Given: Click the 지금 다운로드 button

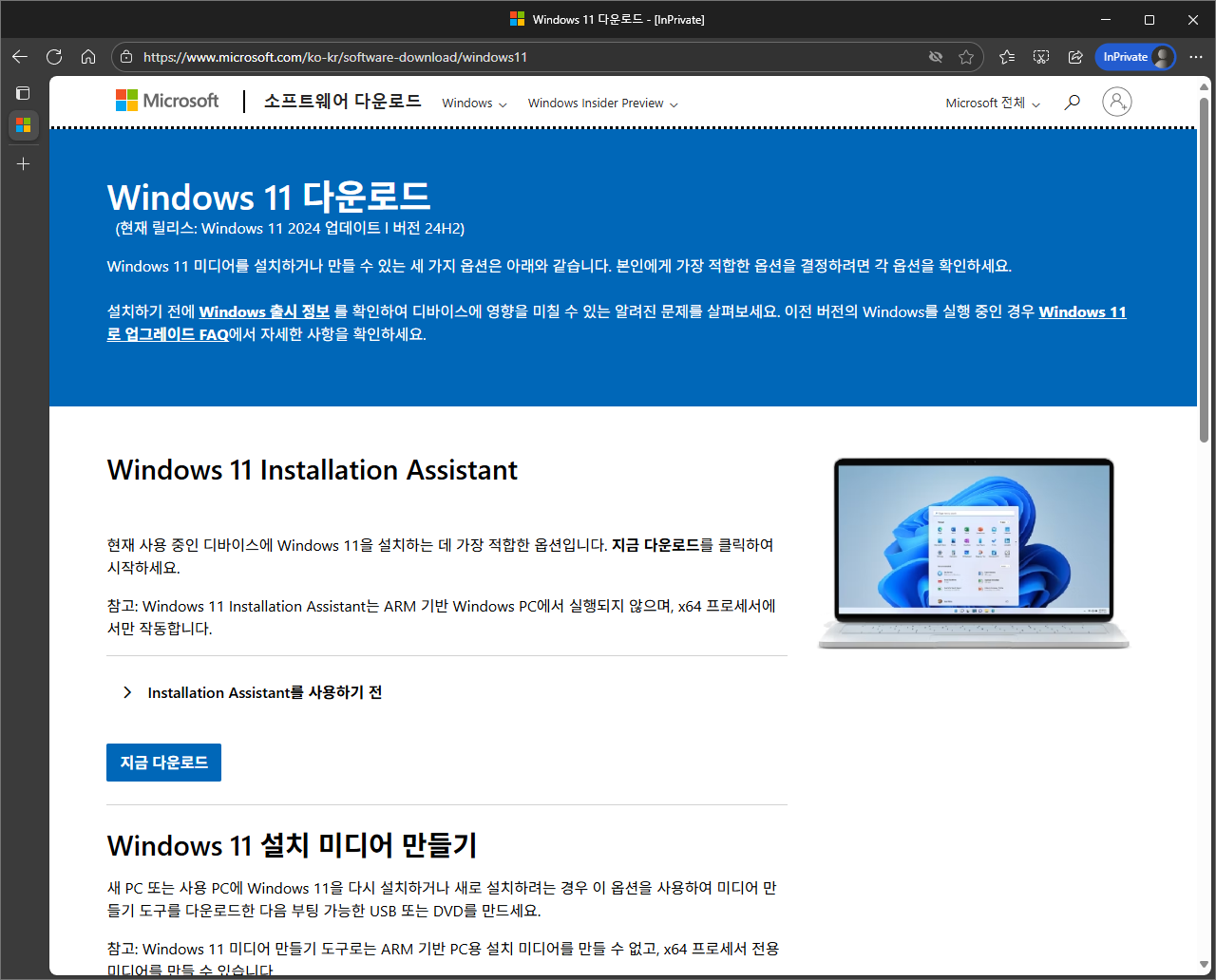Looking at the screenshot, I should point(163,763).
